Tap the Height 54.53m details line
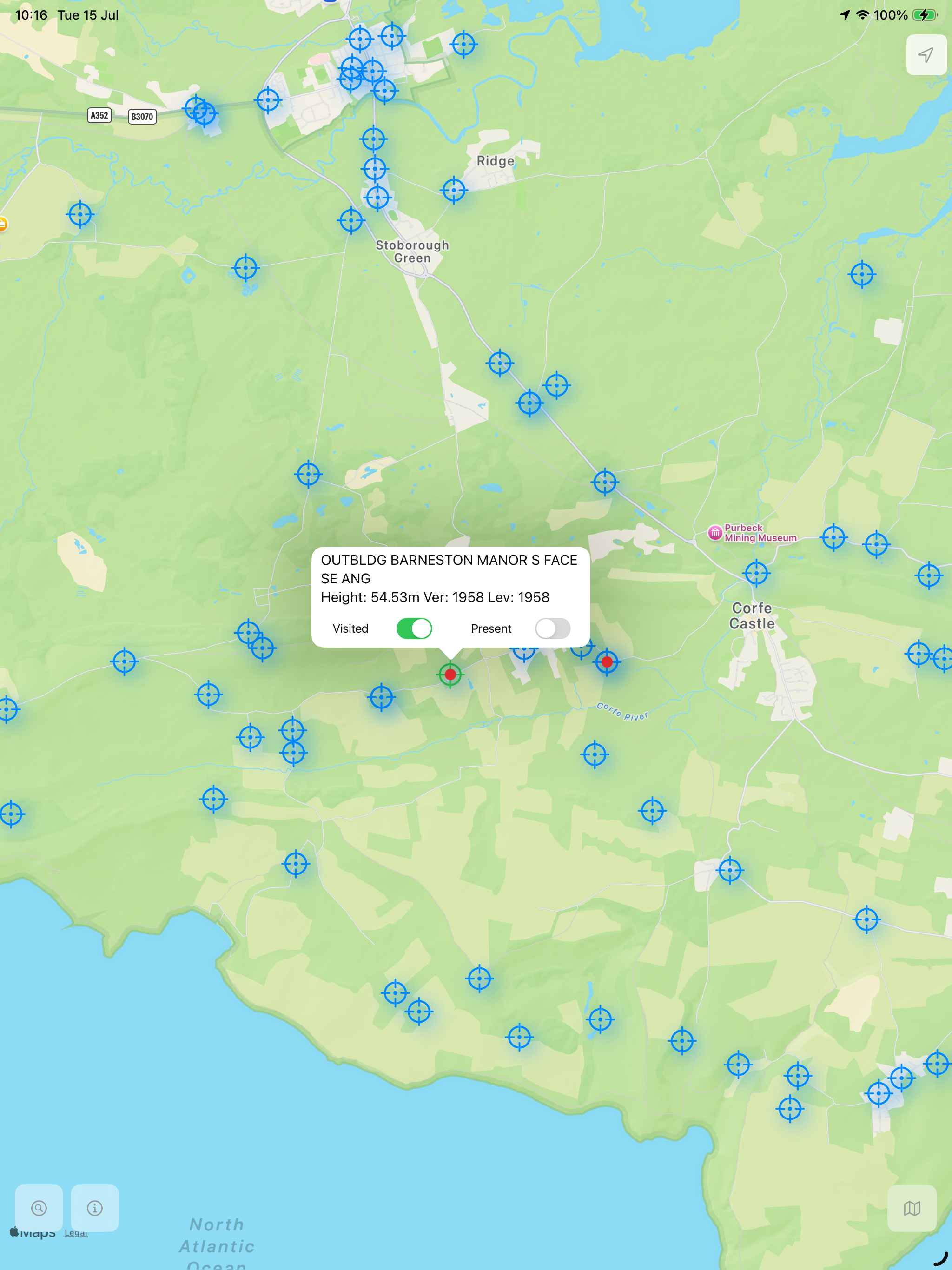952x1270 pixels. pyautogui.click(x=435, y=597)
